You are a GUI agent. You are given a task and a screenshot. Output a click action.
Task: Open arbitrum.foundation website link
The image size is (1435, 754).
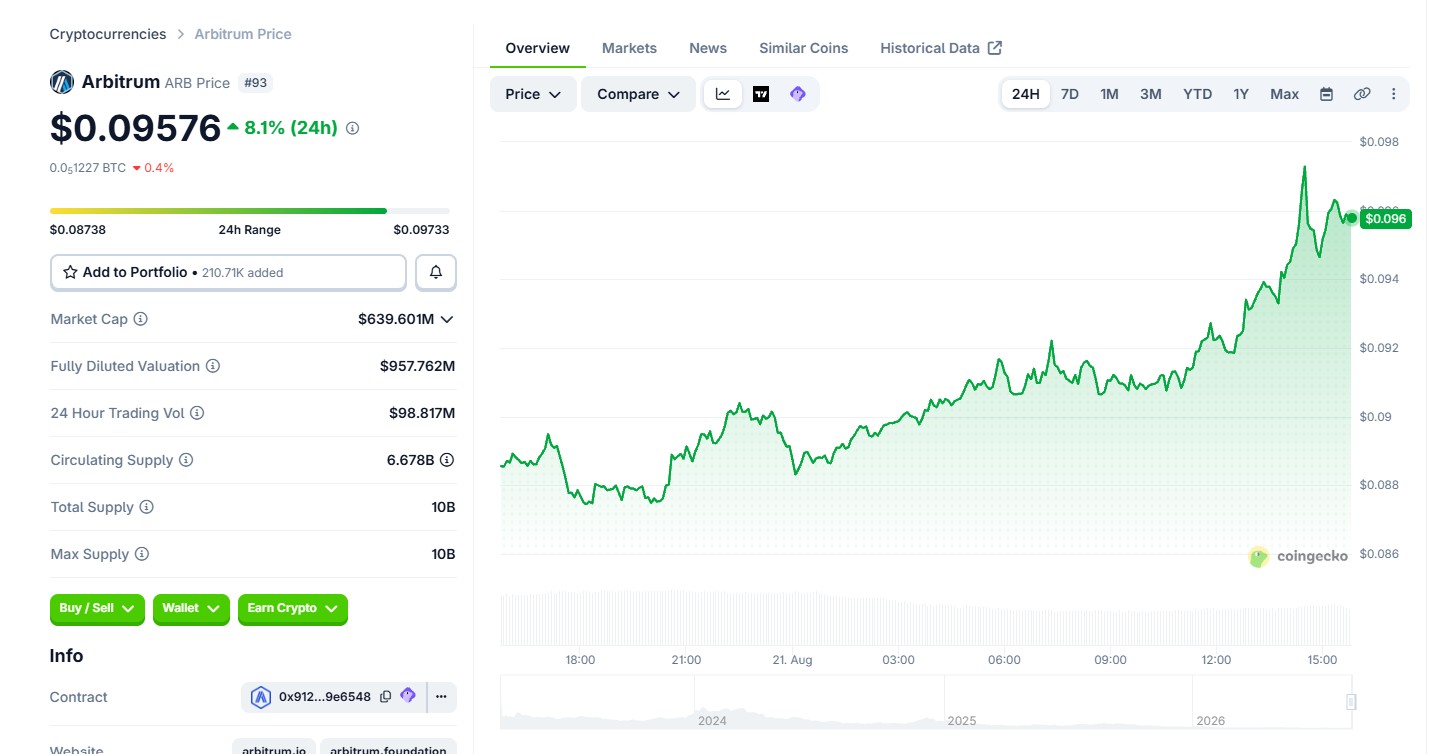coord(389,749)
